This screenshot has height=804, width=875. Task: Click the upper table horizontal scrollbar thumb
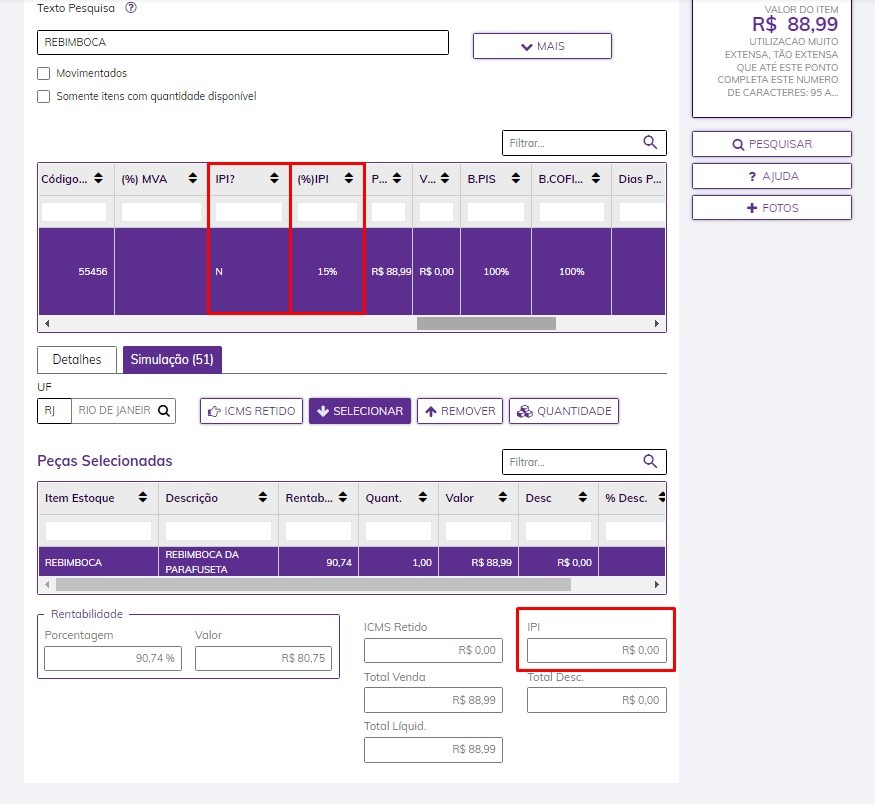pos(486,324)
